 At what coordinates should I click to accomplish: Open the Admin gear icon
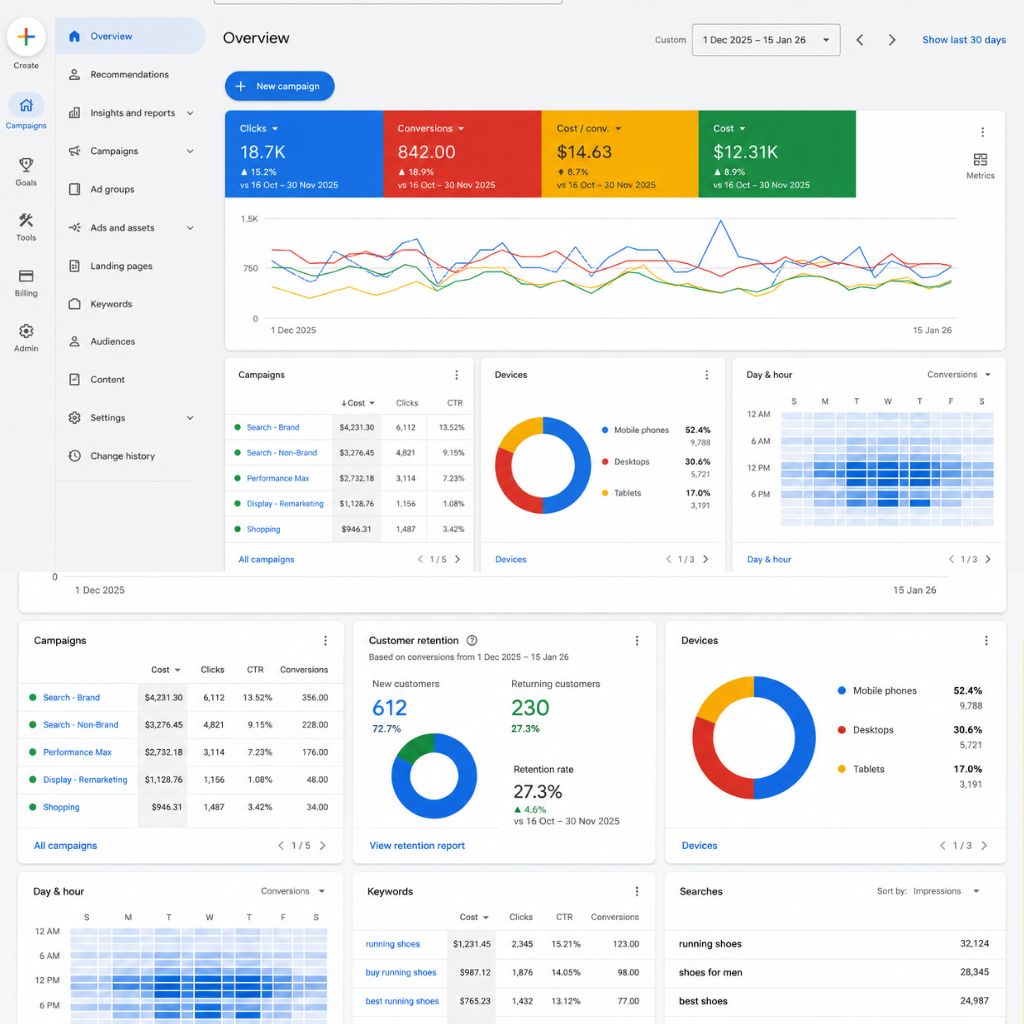pos(26,331)
